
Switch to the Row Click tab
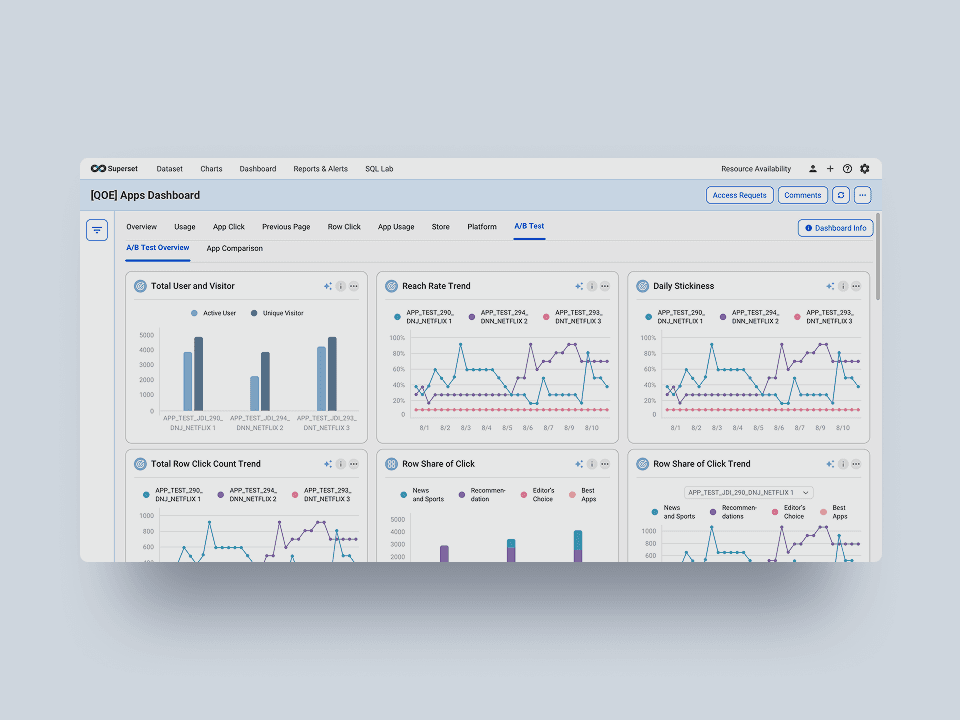(344, 227)
